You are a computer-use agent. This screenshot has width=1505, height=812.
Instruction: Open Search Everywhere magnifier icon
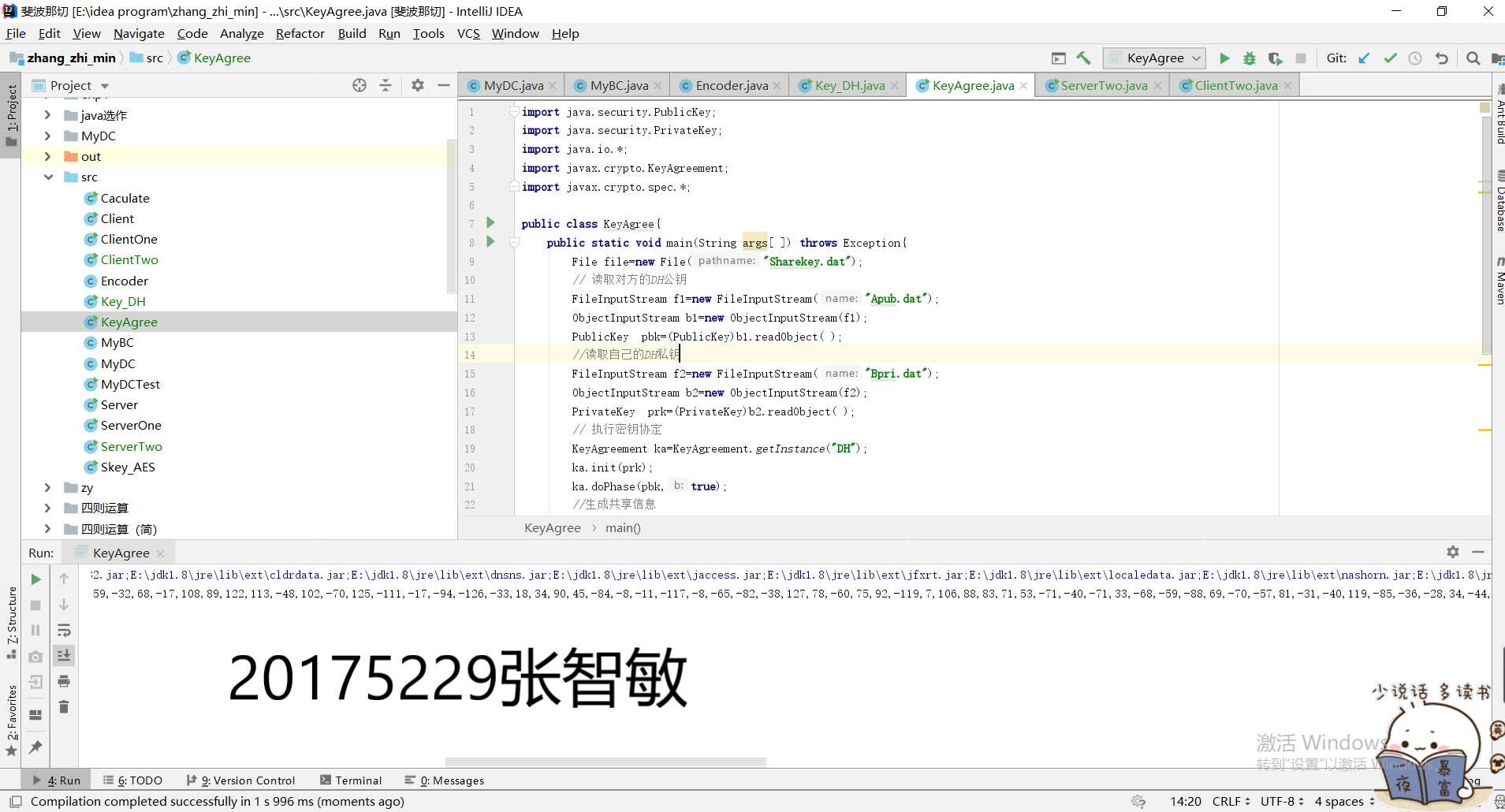pyautogui.click(x=1473, y=58)
